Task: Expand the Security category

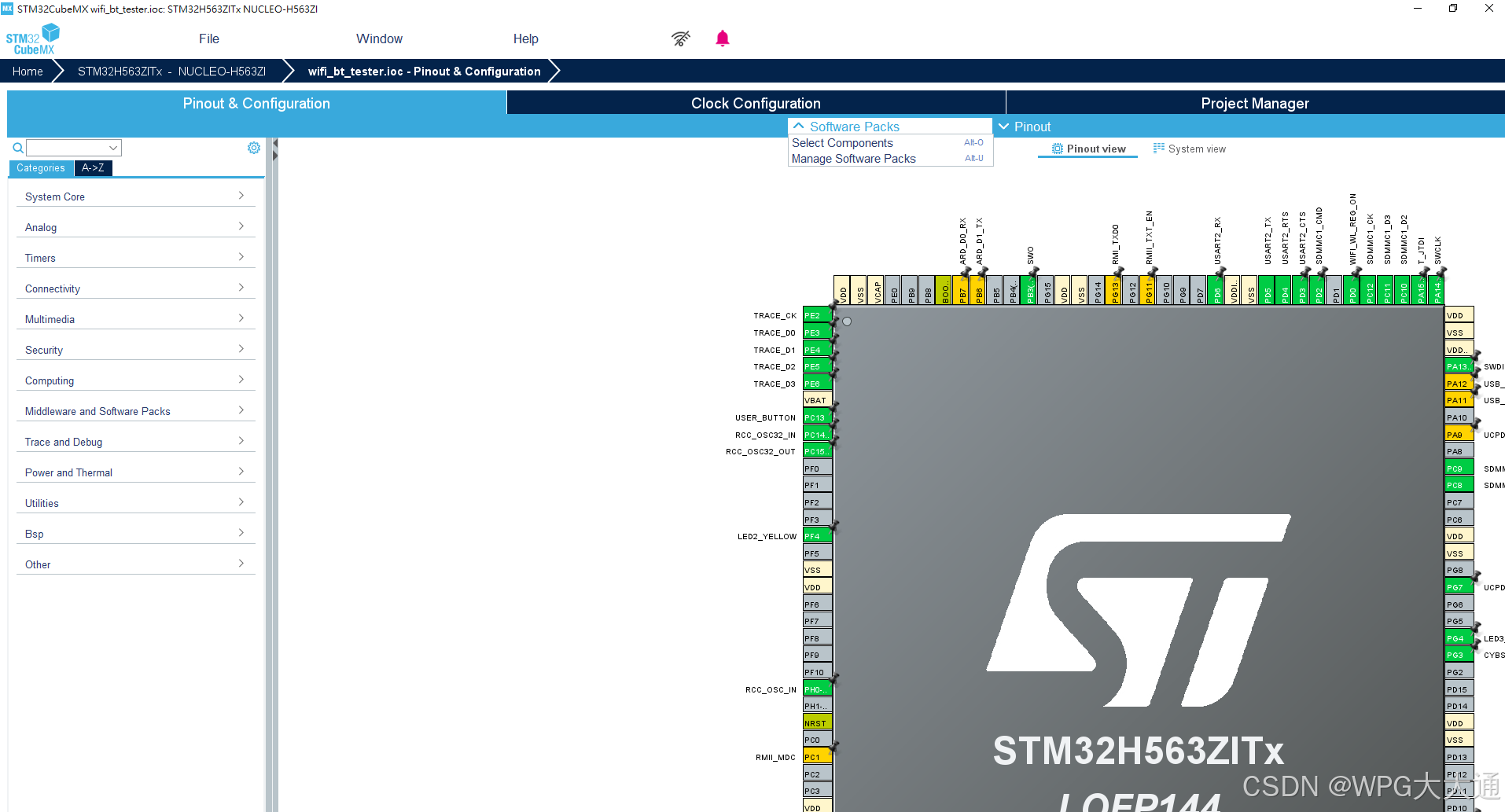Action: click(x=135, y=350)
